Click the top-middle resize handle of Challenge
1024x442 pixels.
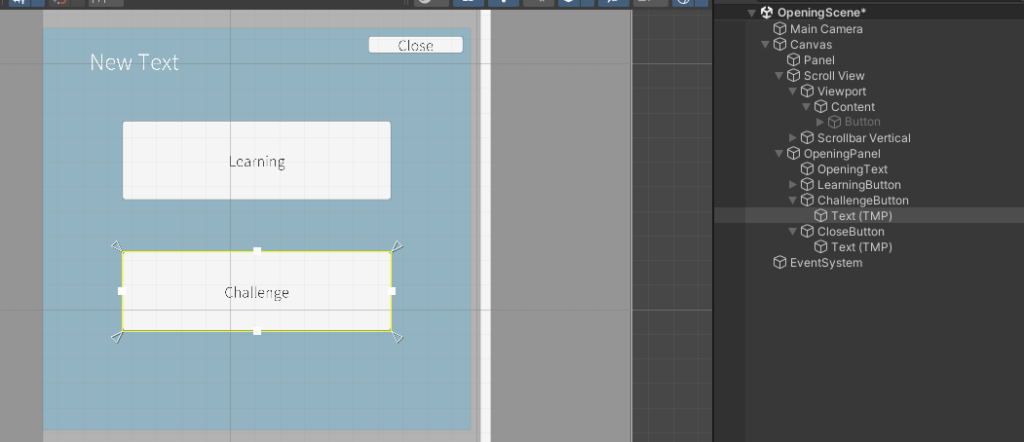[257, 251]
